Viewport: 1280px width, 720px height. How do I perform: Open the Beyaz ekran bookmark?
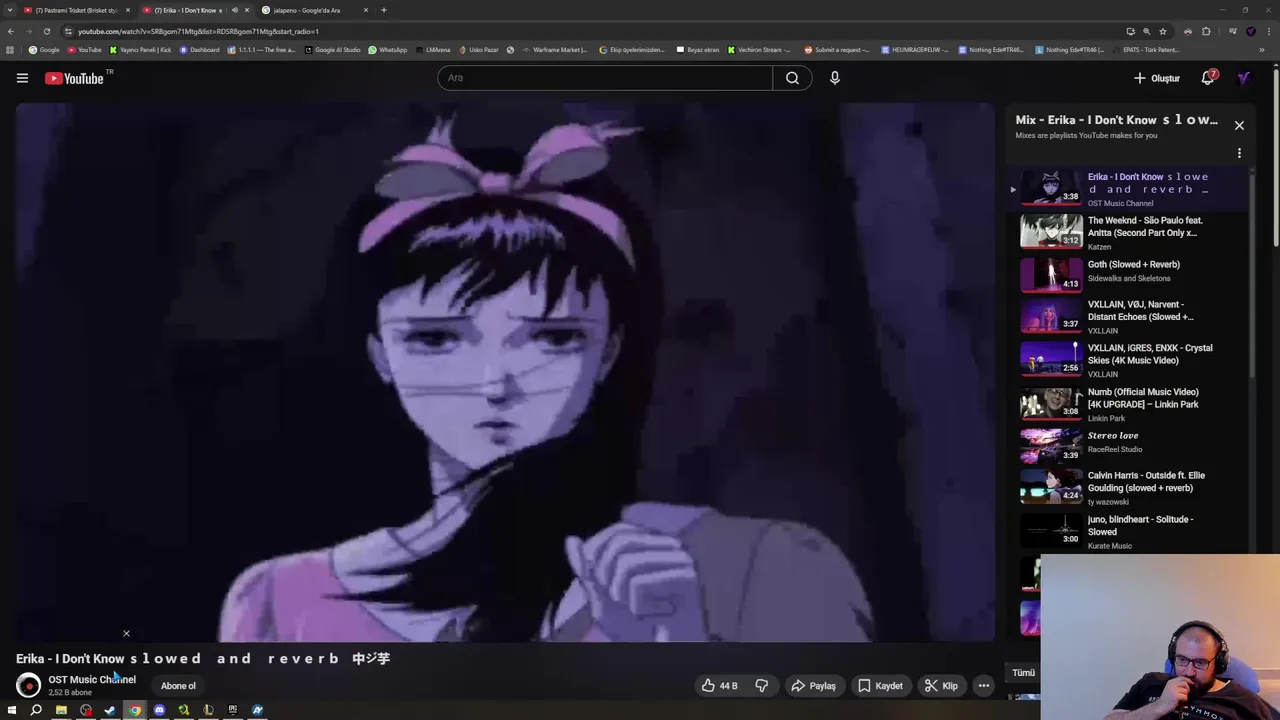click(698, 50)
